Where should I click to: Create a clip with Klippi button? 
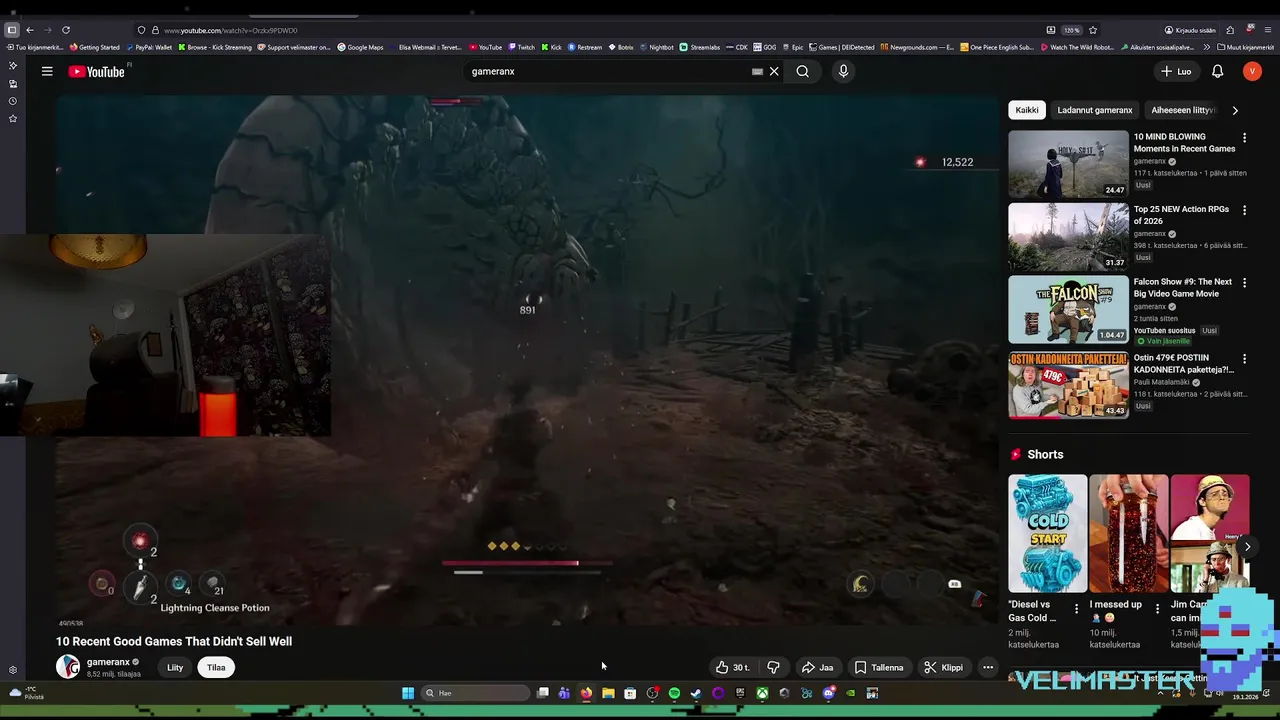[x=943, y=667]
